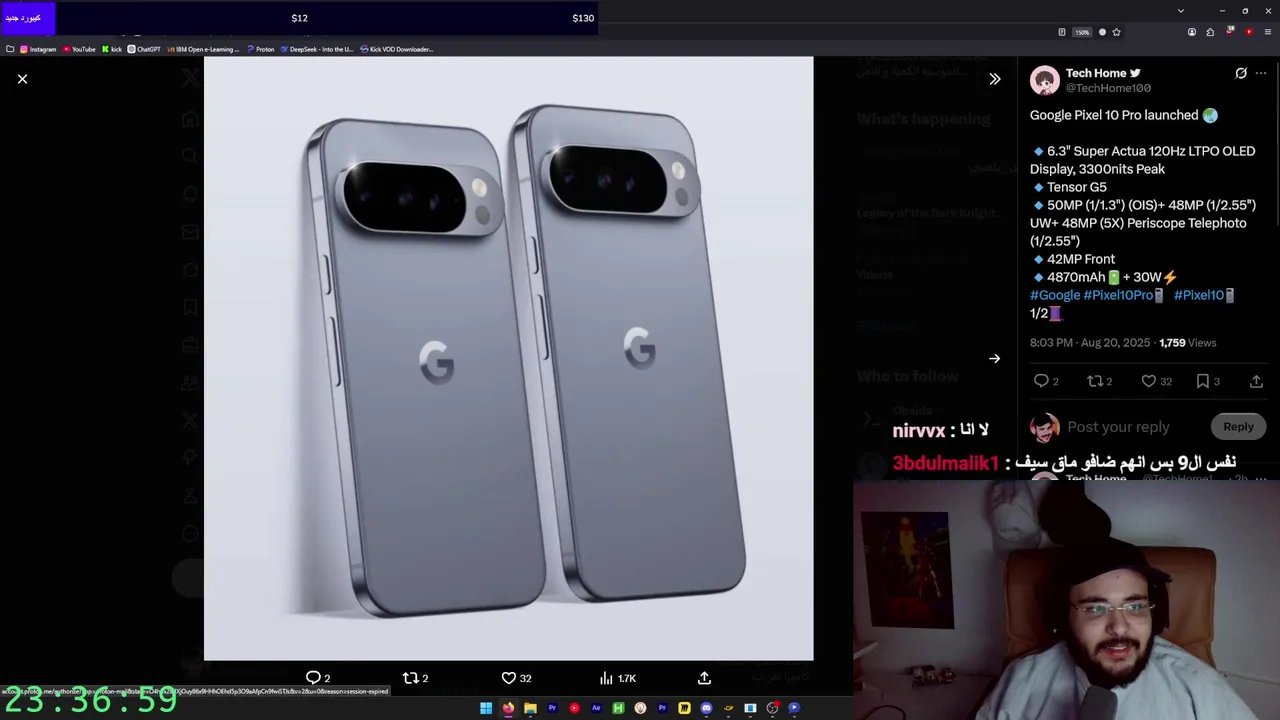
Task: Open OBS Studio from the taskbar
Action: [772, 708]
